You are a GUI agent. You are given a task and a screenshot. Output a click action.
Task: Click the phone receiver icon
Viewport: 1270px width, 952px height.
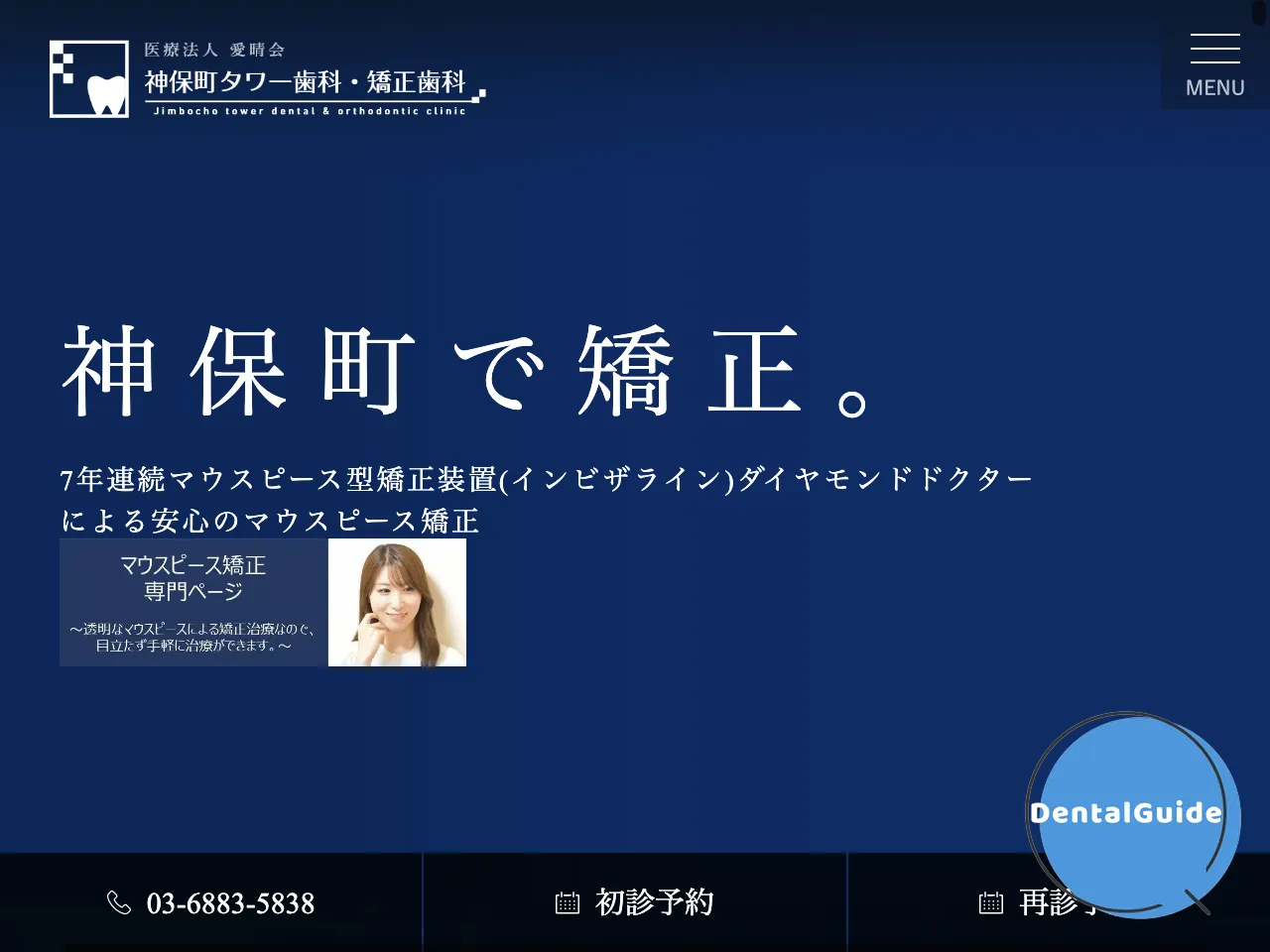(120, 903)
